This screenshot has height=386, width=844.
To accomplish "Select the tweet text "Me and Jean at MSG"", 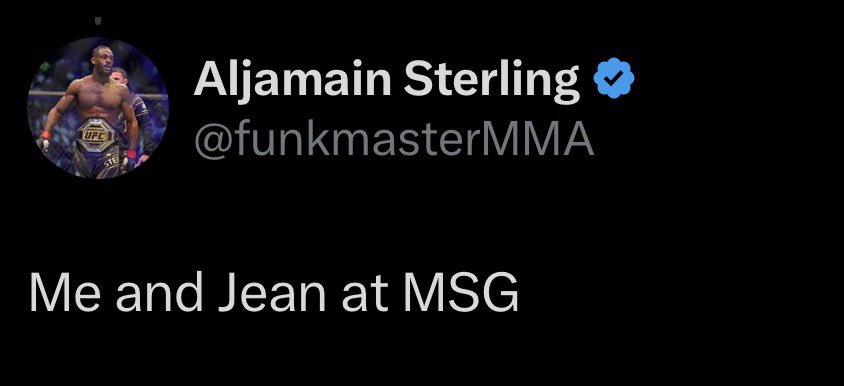I will [274, 293].
